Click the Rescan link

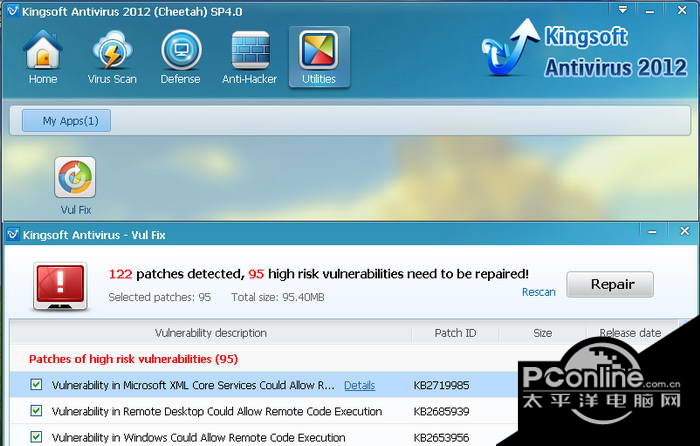click(539, 292)
